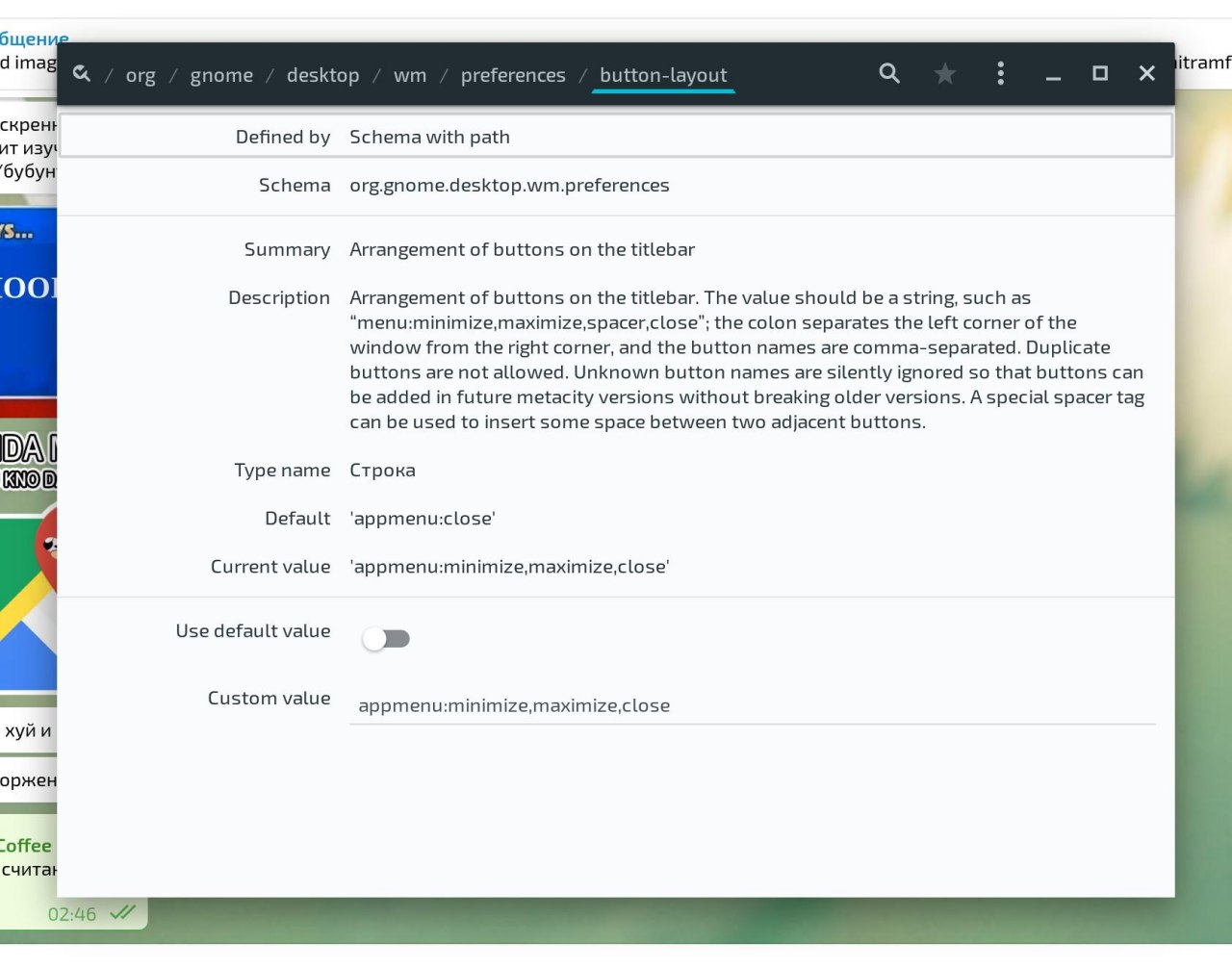Toggle the Use default value switch

tap(386, 638)
